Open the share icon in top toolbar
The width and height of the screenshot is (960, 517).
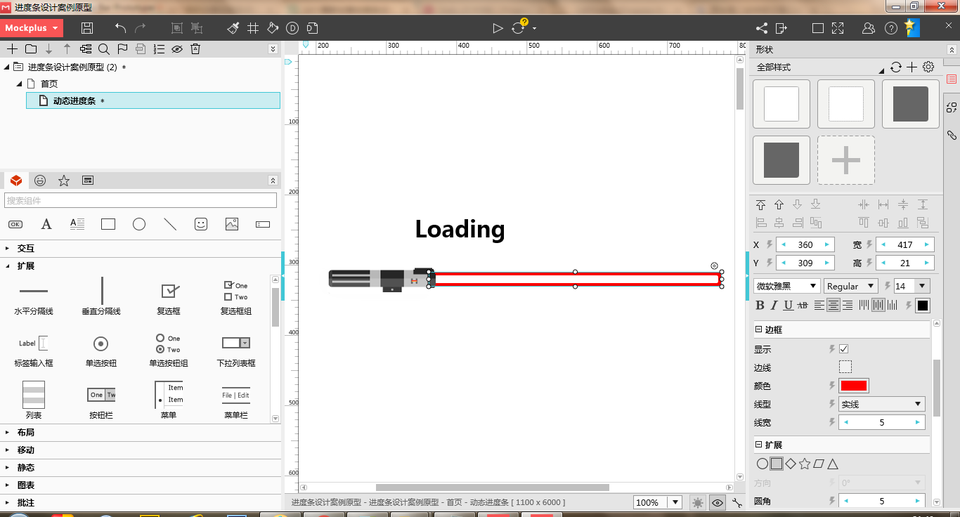click(762, 28)
